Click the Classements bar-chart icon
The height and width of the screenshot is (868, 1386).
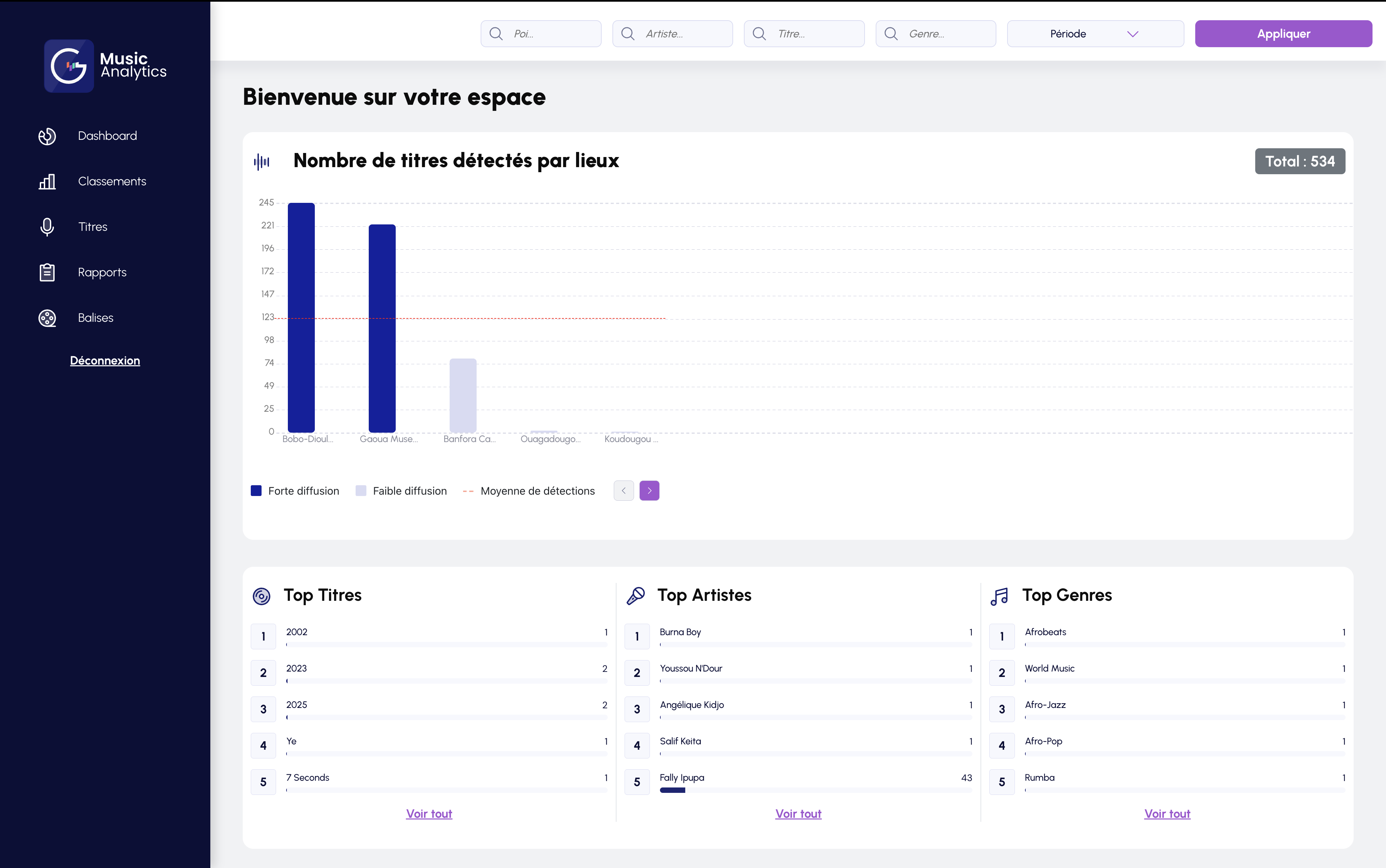click(47, 181)
